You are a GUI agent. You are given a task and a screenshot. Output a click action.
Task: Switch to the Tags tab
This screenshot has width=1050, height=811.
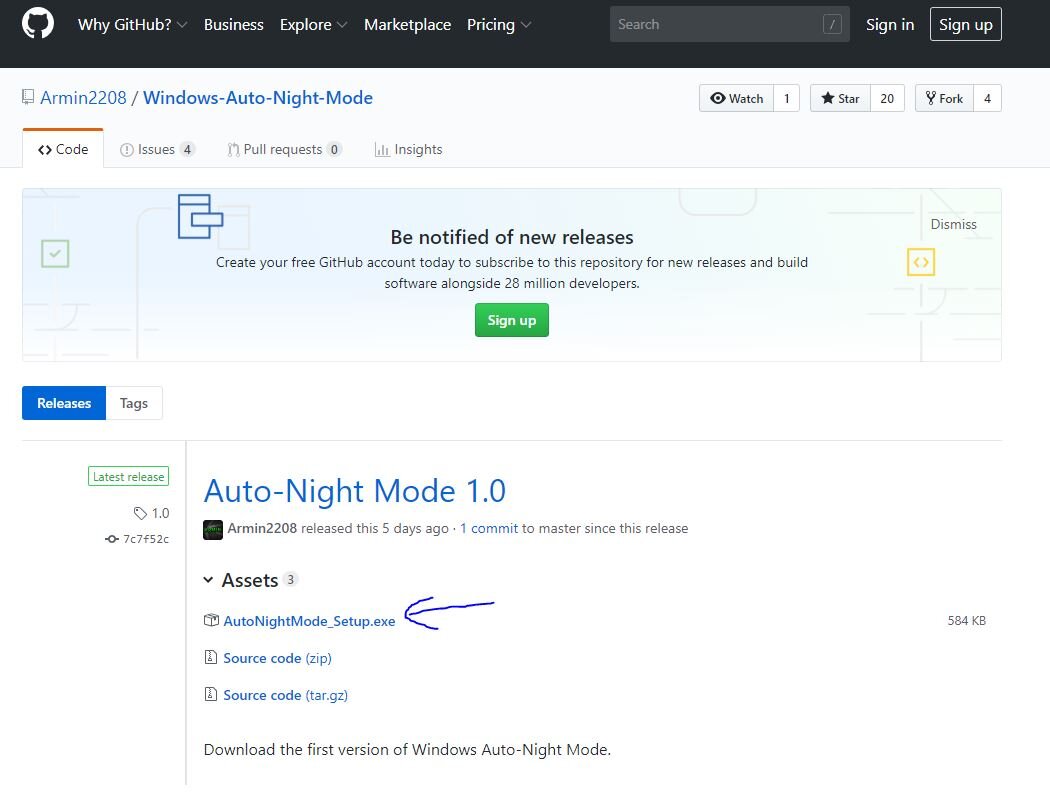(134, 403)
